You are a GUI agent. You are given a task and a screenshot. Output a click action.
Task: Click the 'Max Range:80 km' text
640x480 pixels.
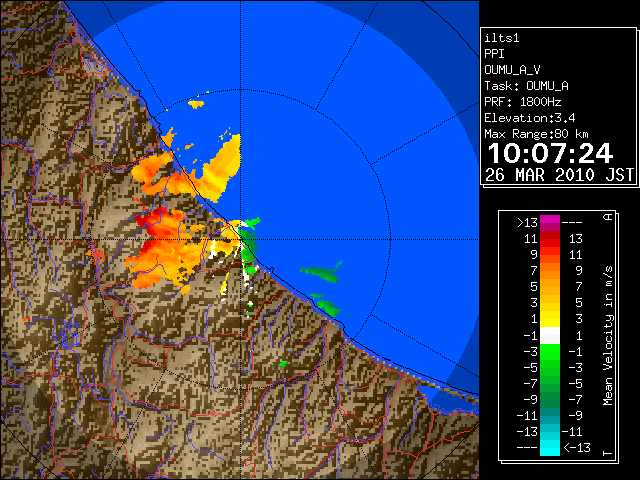(536, 134)
